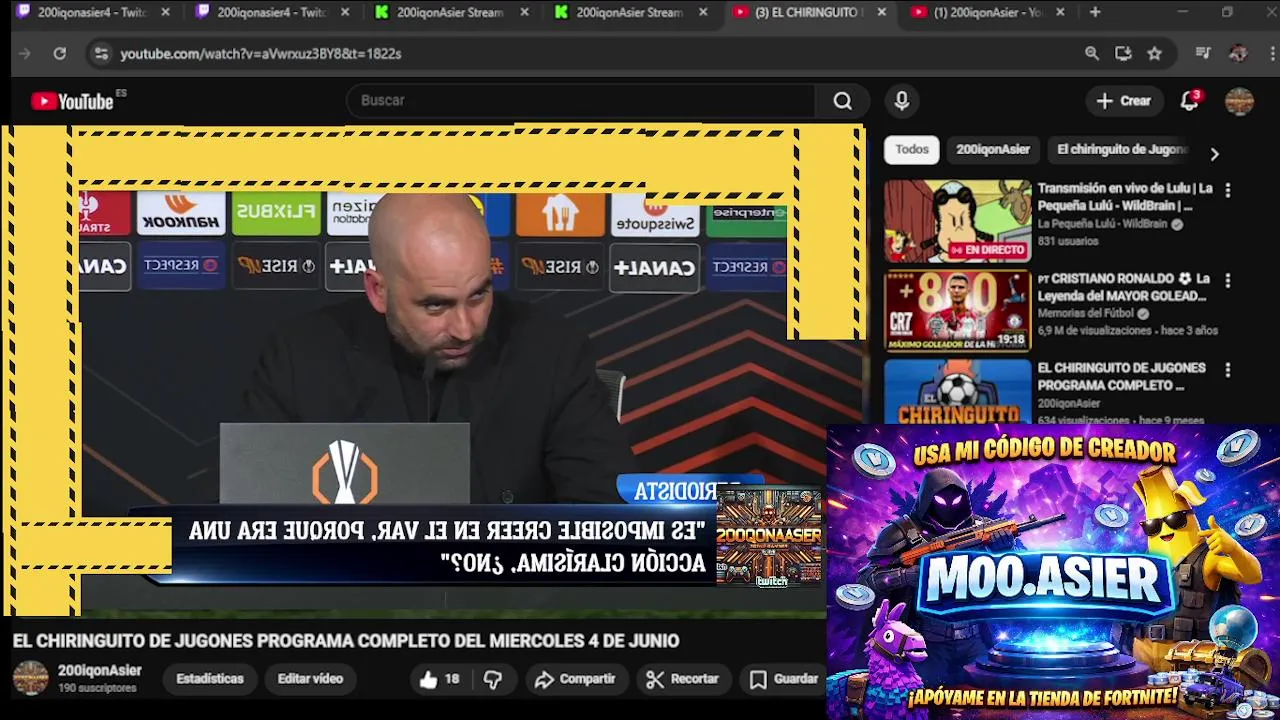Open options for recommended EL CHIRINGUITO video
The width and height of the screenshot is (1280, 720).
tap(1228, 370)
